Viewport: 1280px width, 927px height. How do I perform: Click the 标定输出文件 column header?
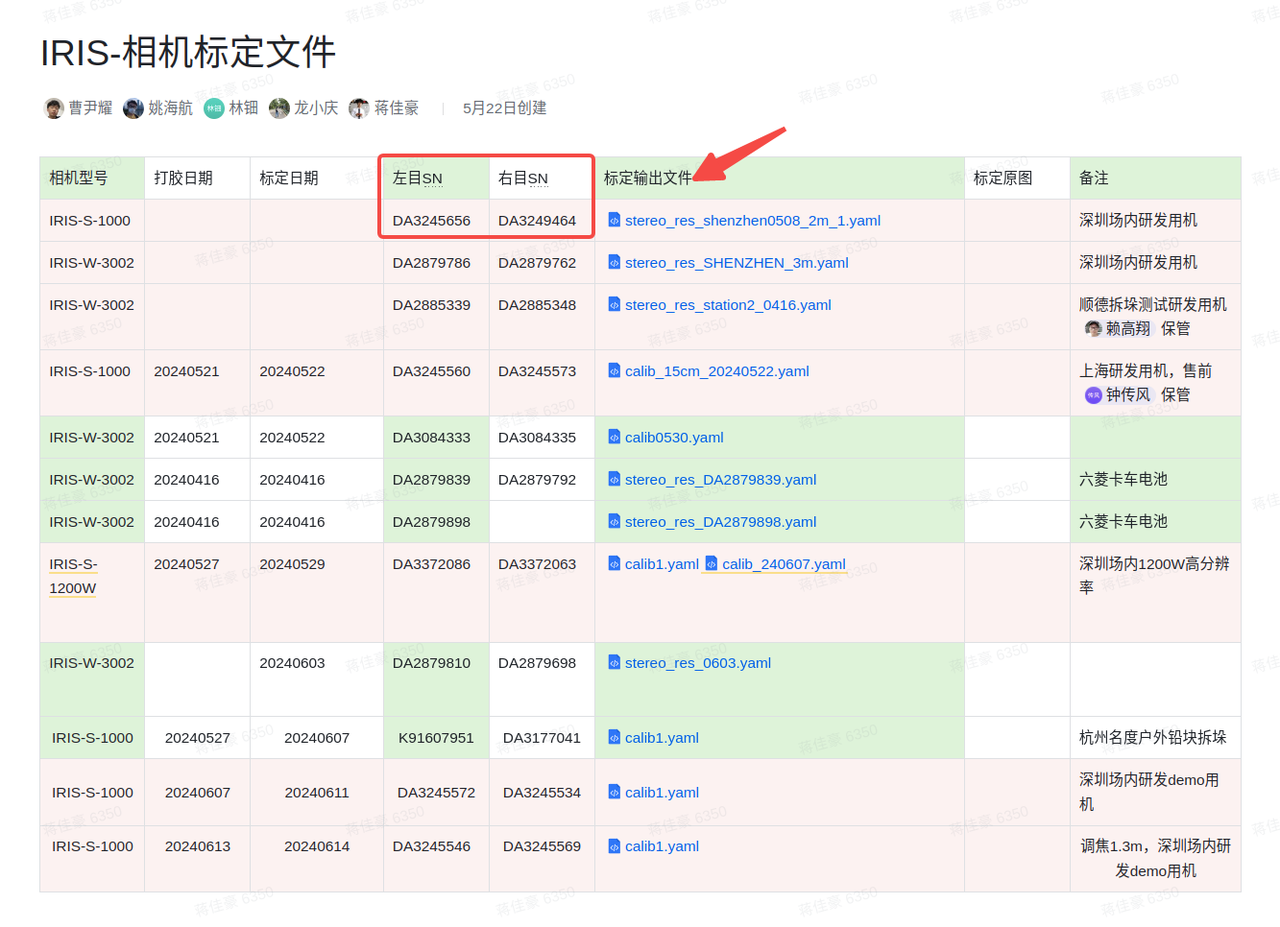(647, 178)
